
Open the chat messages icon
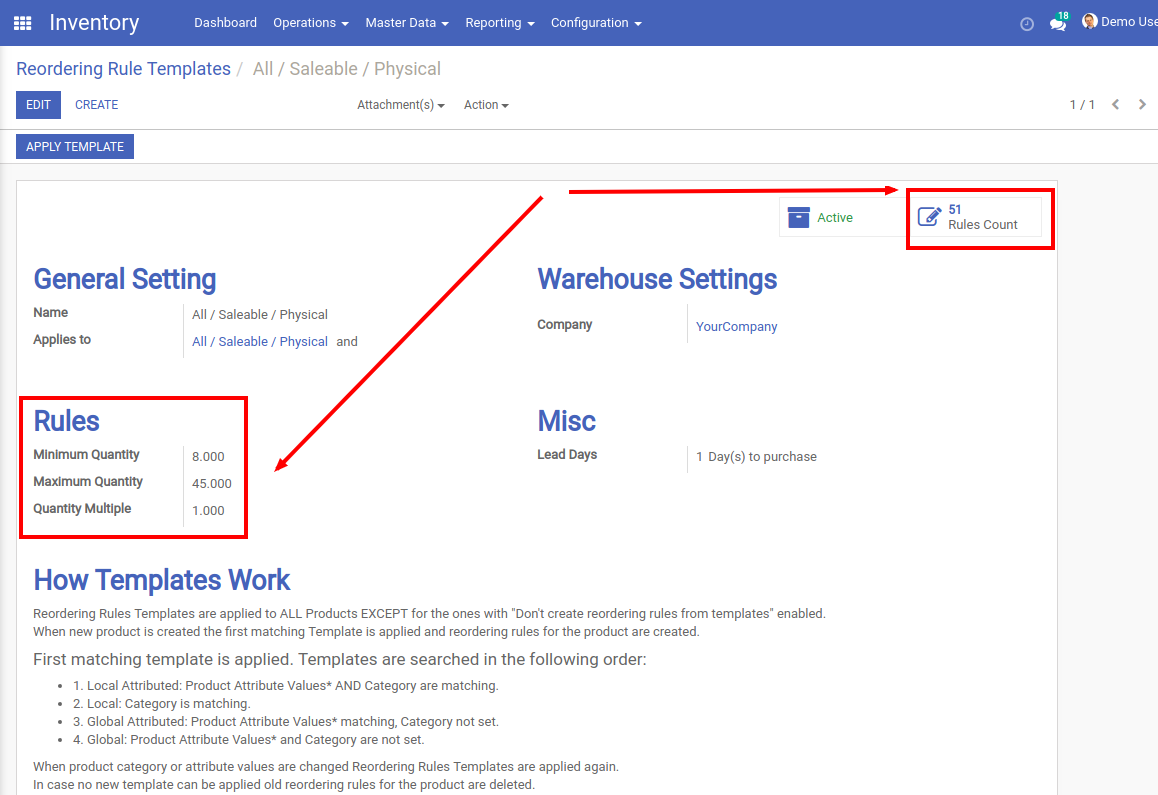[1057, 24]
